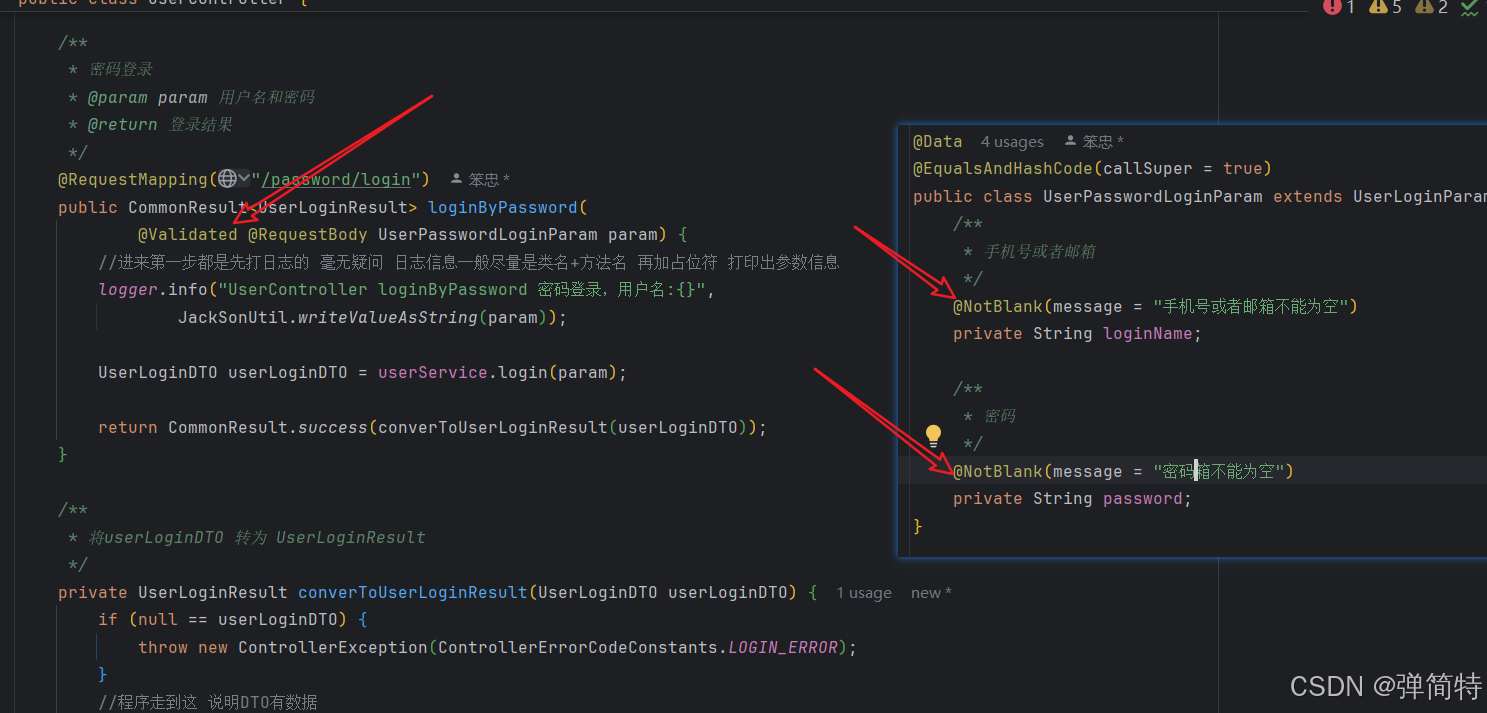Click the @NotBlank annotation above loginName
The image size is (1487, 713).
(x=998, y=306)
